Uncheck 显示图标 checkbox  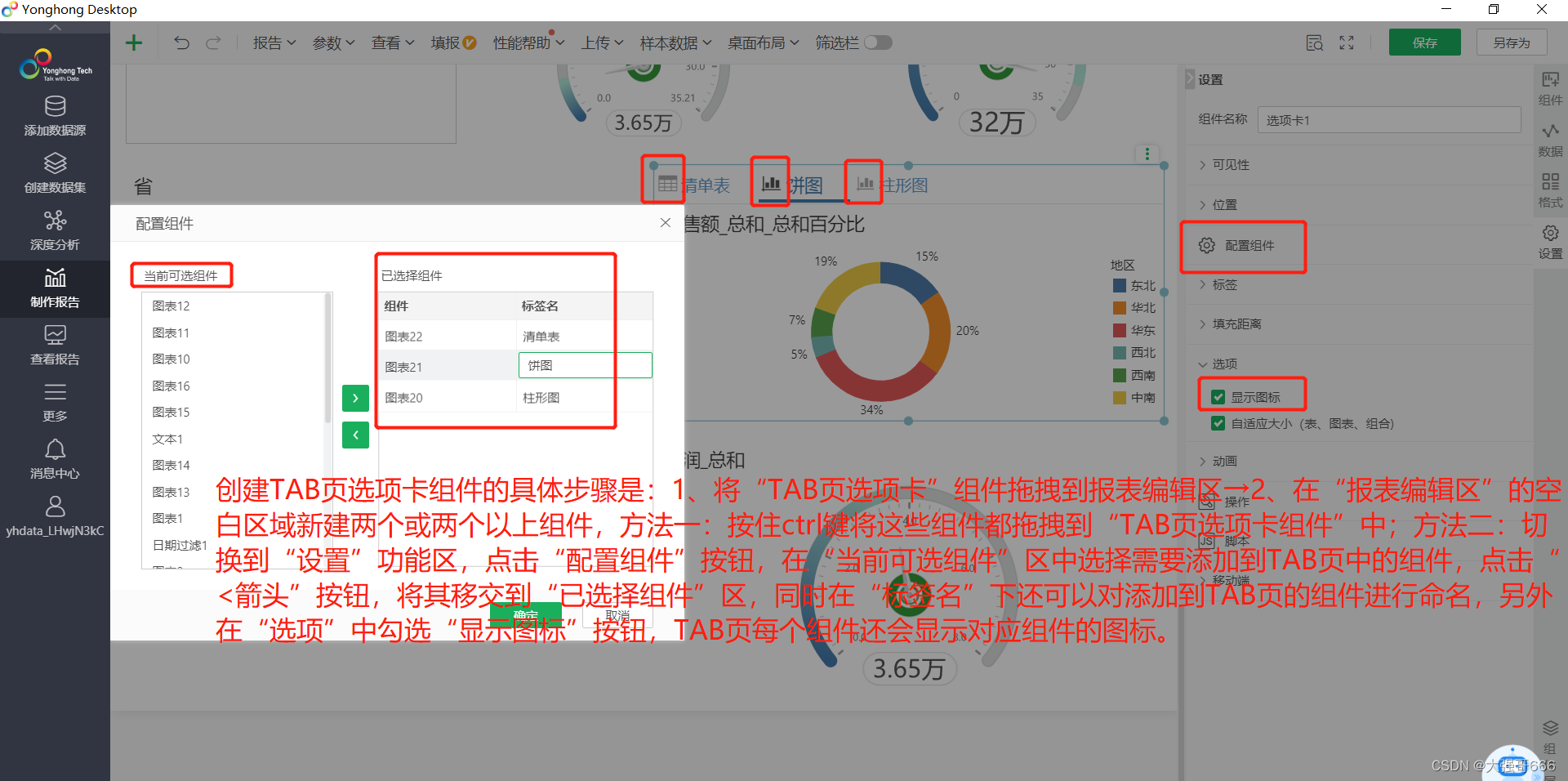(1218, 397)
